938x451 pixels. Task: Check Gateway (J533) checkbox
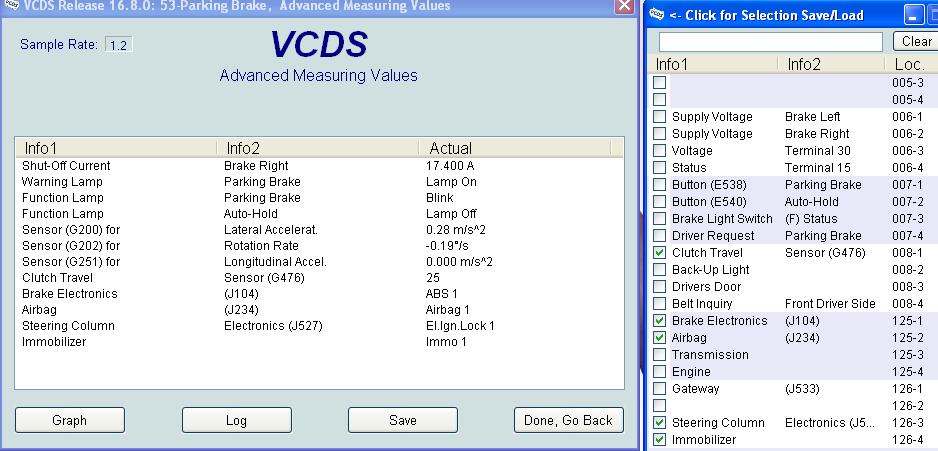(659, 389)
